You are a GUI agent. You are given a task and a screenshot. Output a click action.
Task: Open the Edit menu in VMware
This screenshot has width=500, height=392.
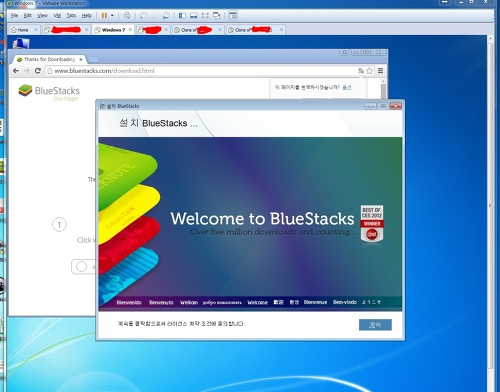27,16
